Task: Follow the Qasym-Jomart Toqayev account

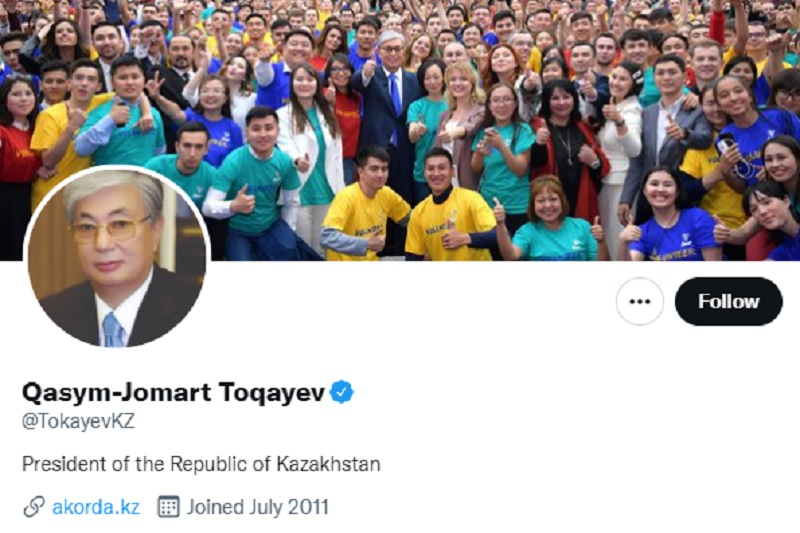Action: (x=729, y=301)
